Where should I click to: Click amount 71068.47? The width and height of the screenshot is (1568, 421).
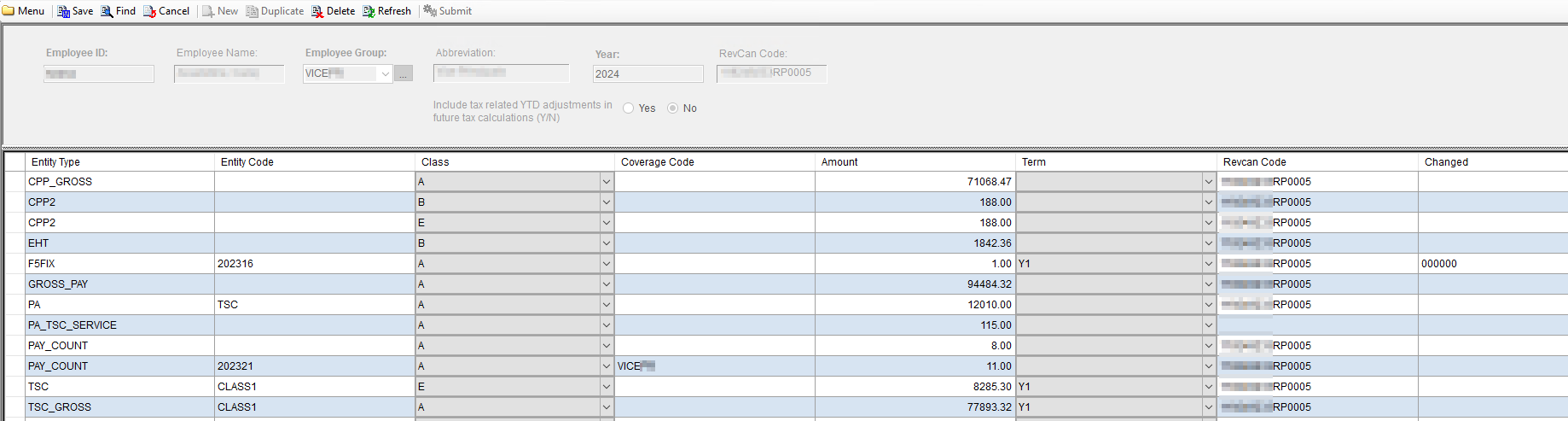990,182
